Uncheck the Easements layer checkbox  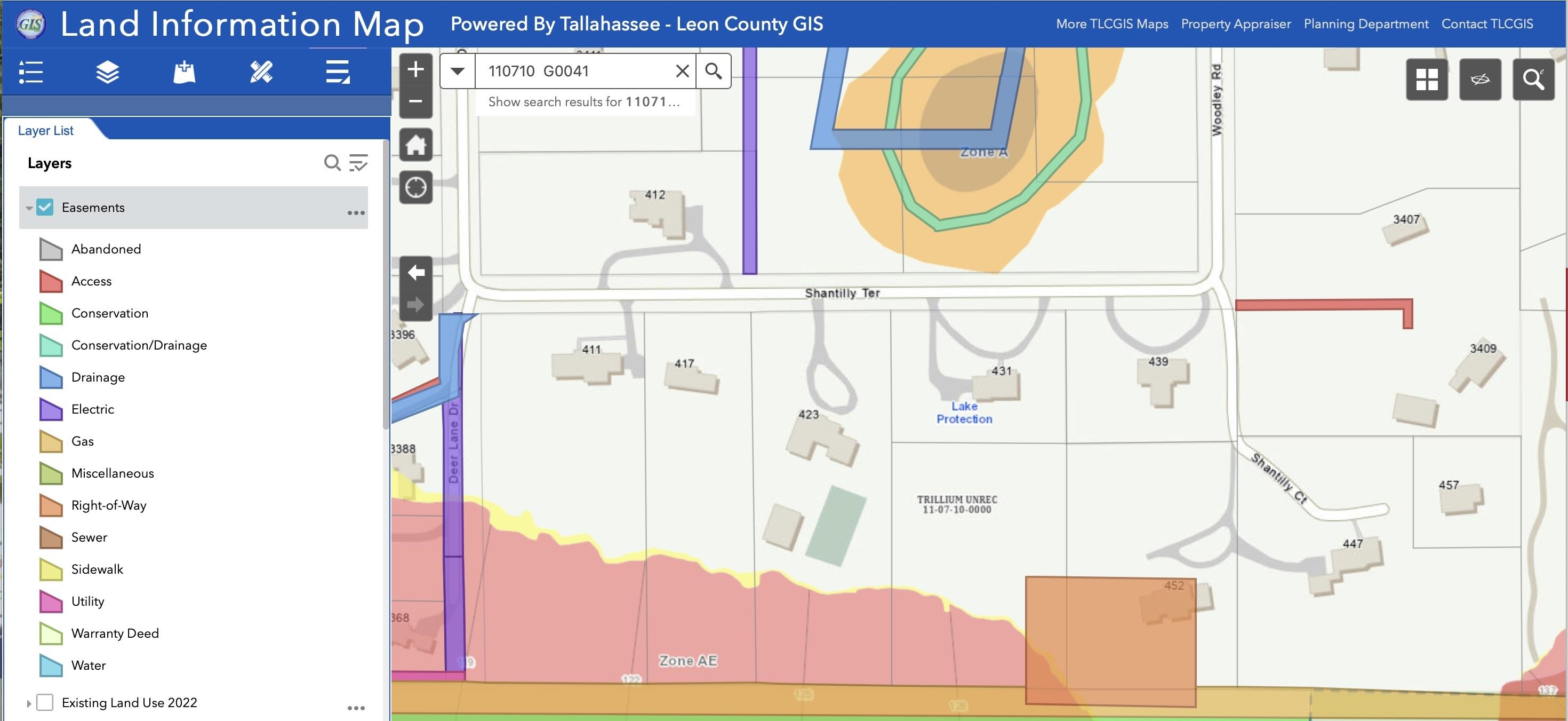click(45, 207)
